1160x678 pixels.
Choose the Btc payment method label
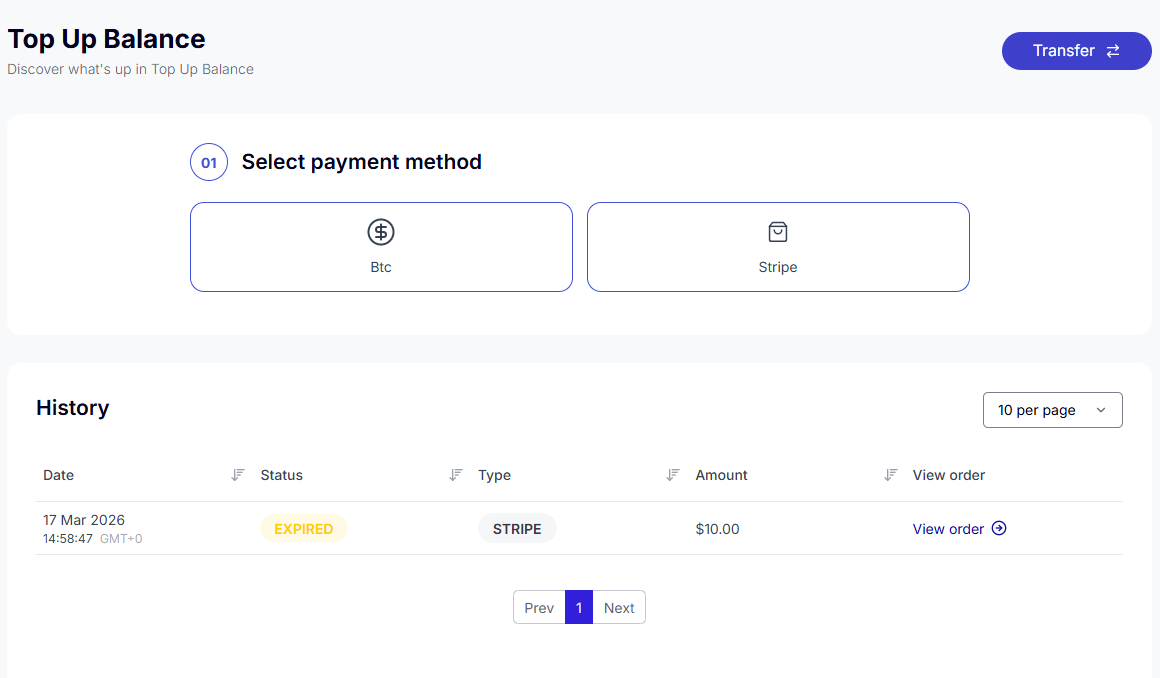point(381,267)
